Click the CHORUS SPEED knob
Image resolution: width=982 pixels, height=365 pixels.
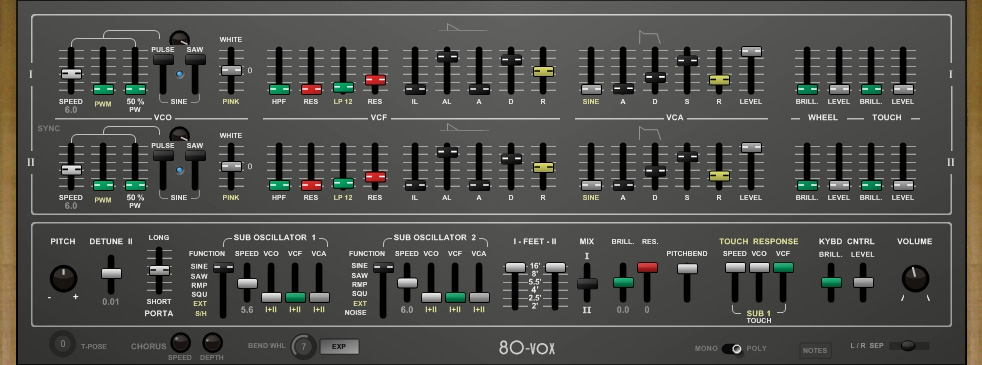180,342
